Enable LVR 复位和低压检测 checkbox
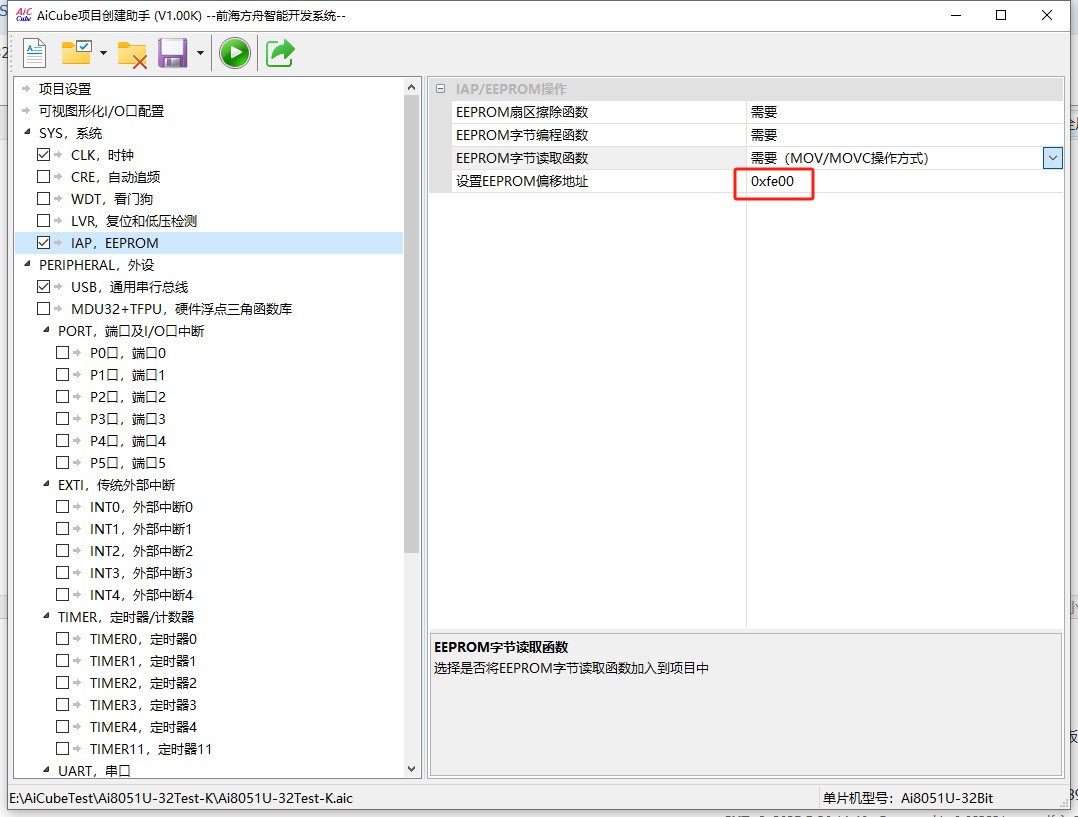1078x817 pixels. pos(43,221)
